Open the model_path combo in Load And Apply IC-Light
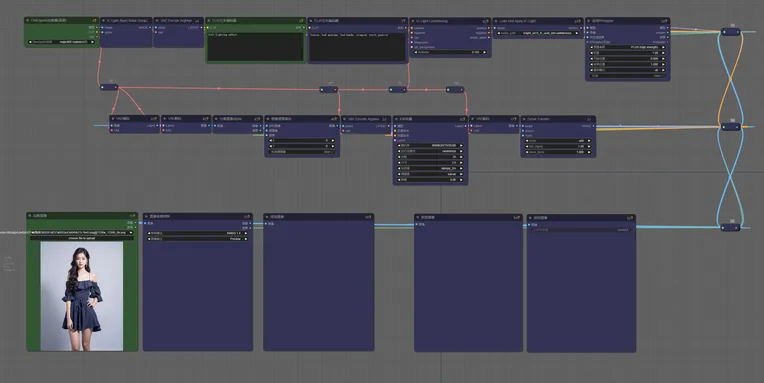The width and height of the screenshot is (764, 383). click(x=537, y=33)
